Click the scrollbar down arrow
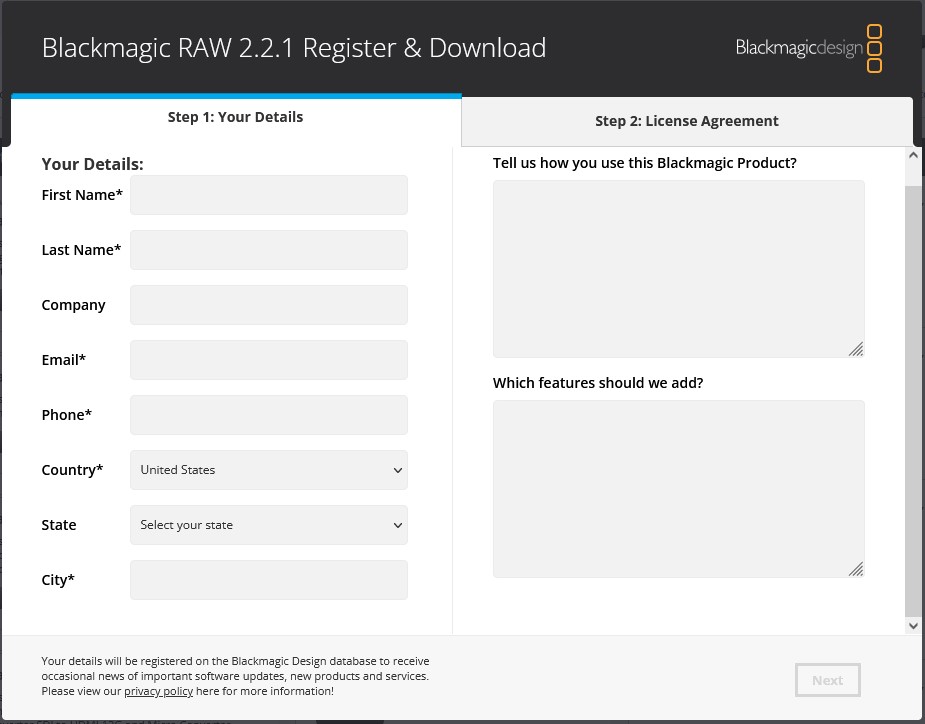The image size is (925, 724). pos(913,626)
